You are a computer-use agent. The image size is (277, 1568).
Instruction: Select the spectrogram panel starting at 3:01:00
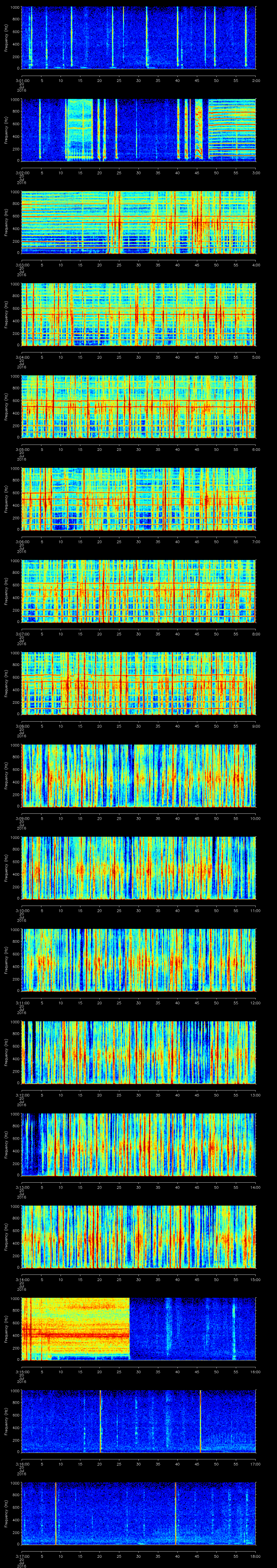click(x=139, y=38)
